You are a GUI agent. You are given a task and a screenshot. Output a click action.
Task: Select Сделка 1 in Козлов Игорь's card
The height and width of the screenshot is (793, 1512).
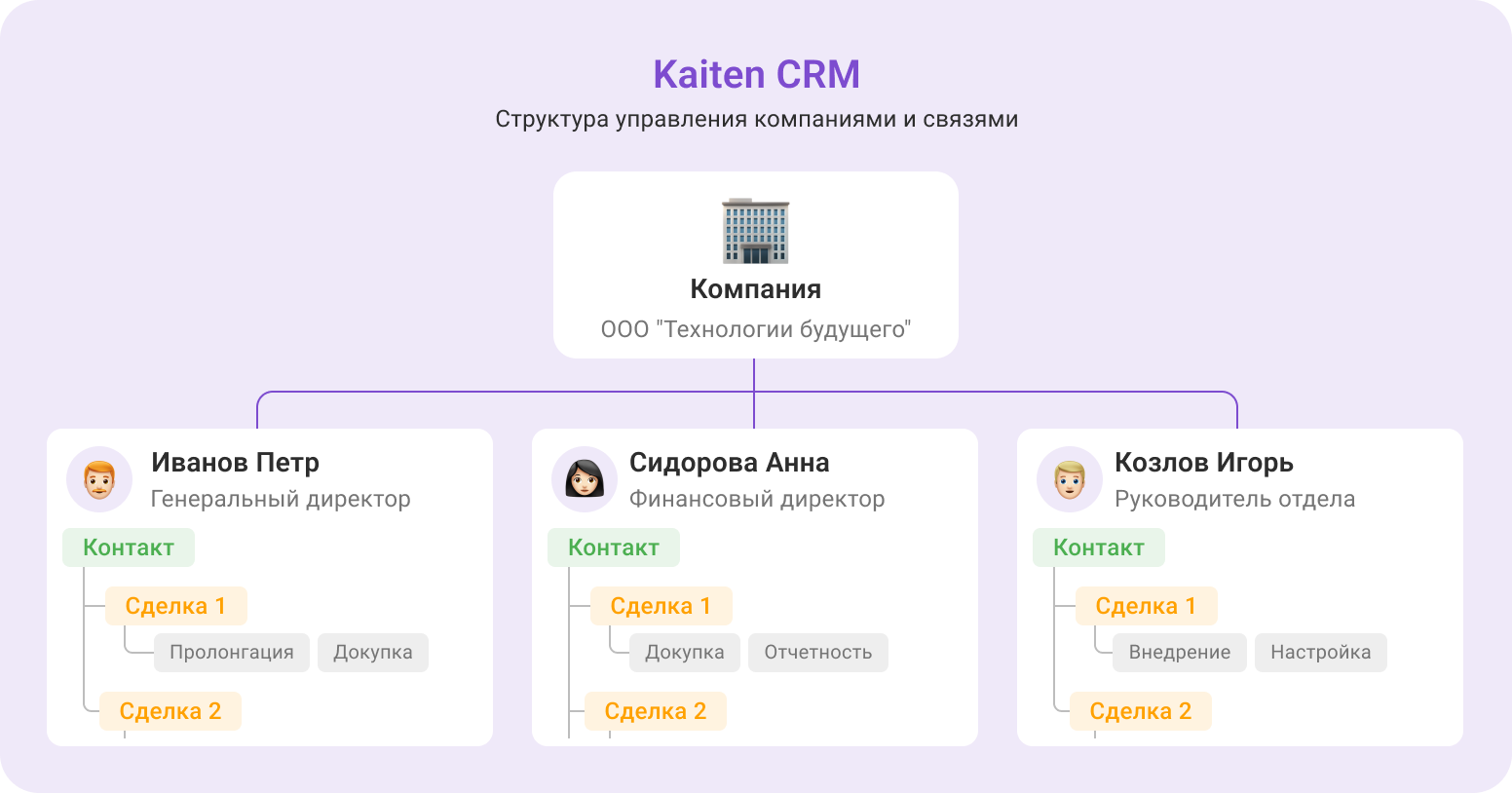point(1146,605)
